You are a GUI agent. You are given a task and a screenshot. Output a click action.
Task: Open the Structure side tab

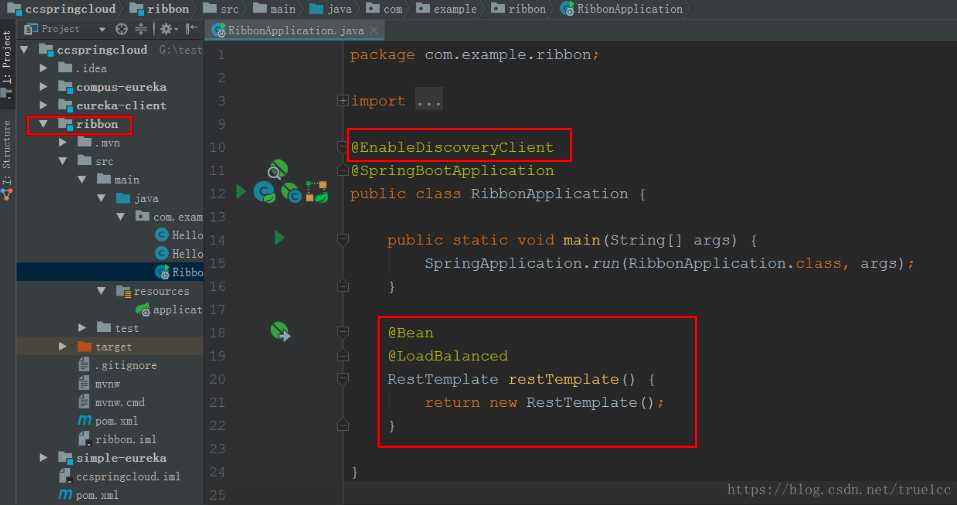point(7,161)
